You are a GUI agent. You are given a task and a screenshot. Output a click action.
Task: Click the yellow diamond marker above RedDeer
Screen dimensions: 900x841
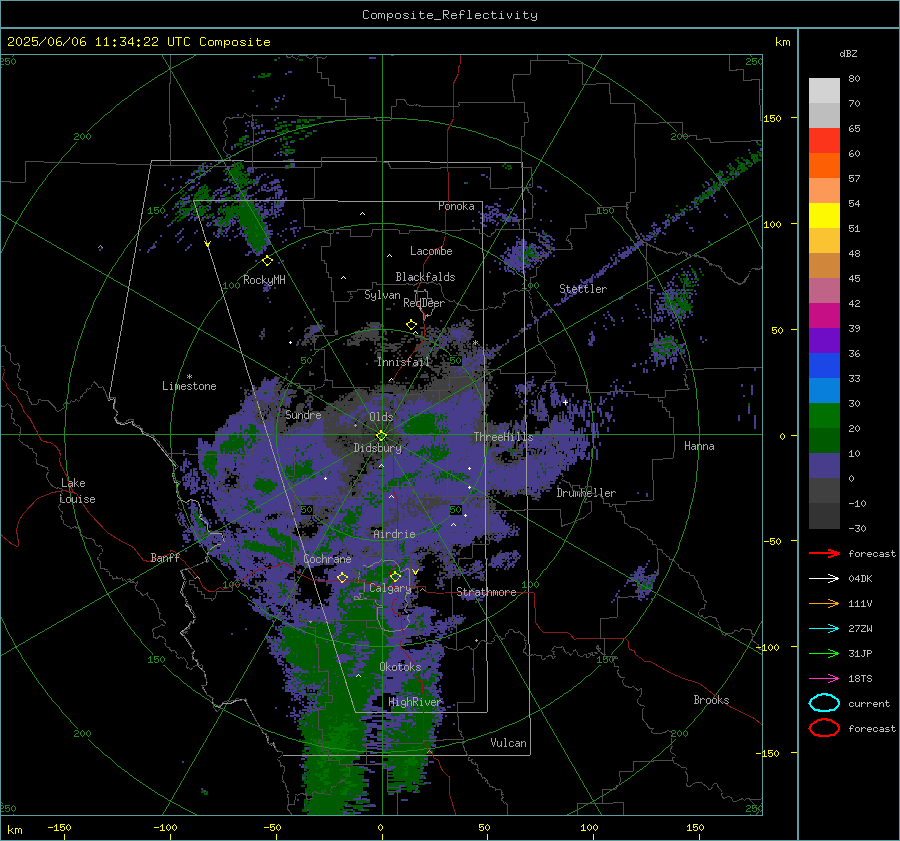(x=412, y=325)
